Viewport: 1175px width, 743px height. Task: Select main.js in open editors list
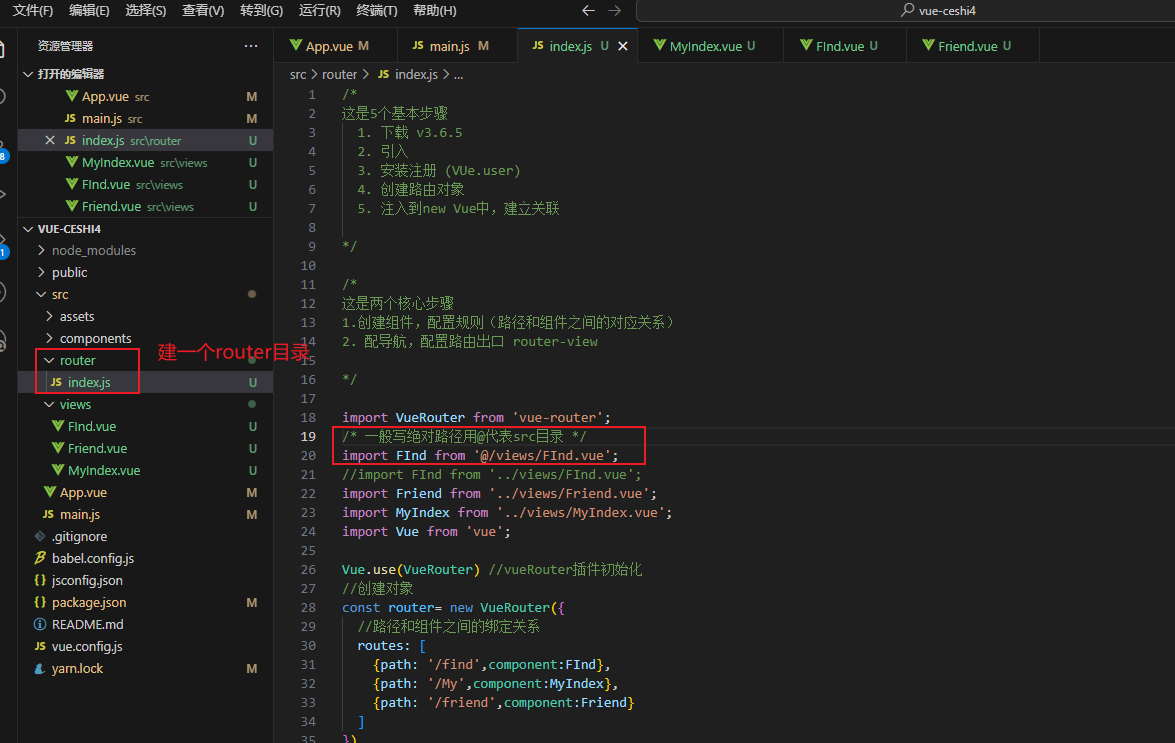coord(145,118)
